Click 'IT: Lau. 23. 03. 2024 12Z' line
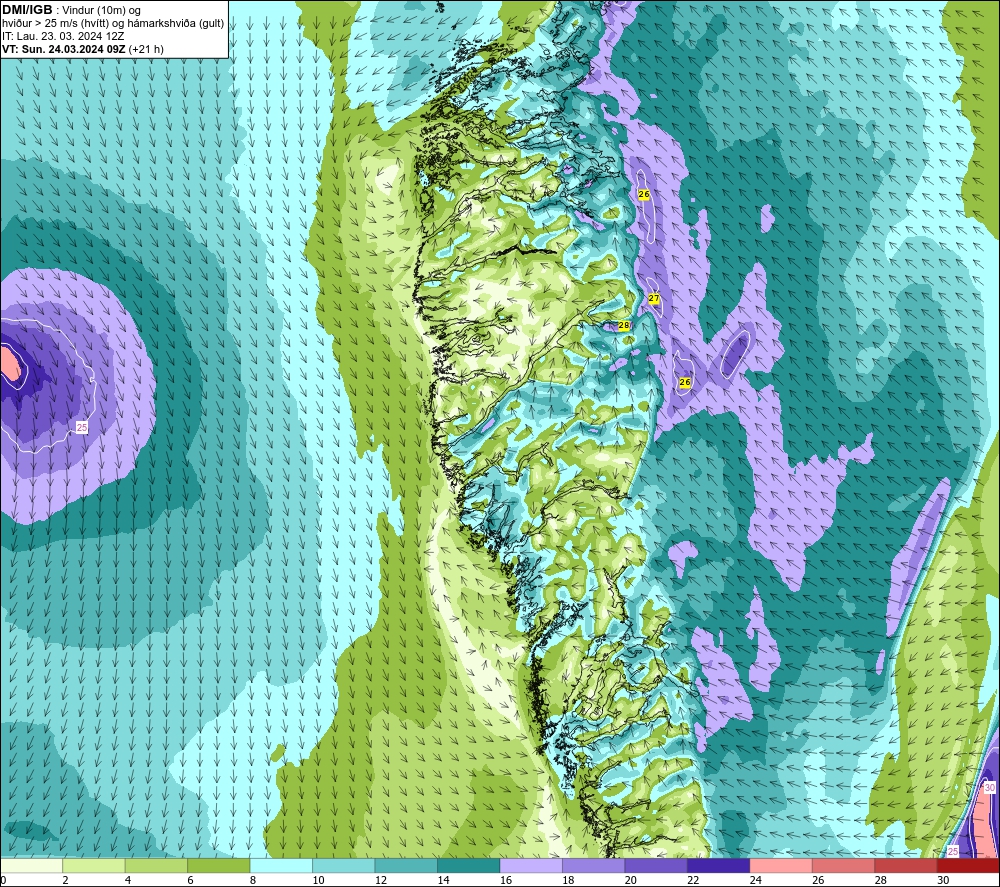 point(63,36)
